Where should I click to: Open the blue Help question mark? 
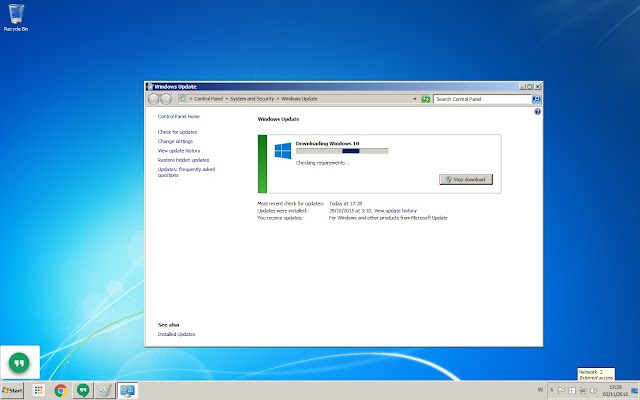tap(538, 111)
